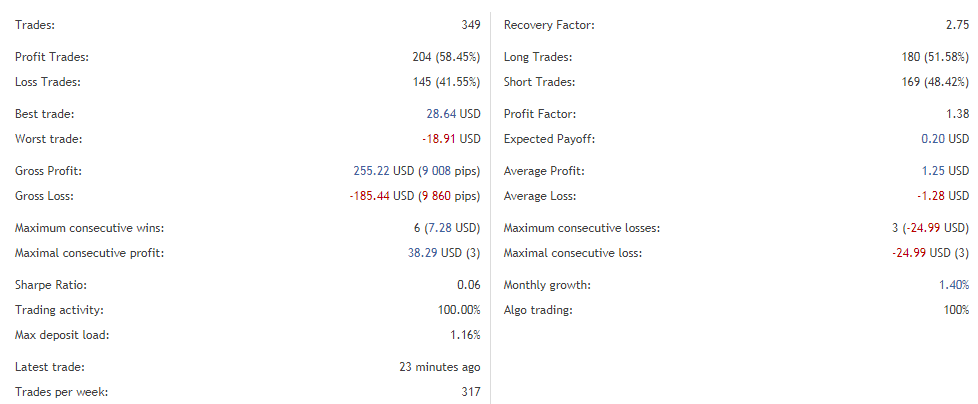Click the Best trade value 28.64 USD
The image size is (978, 404).
(x=453, y=114)
